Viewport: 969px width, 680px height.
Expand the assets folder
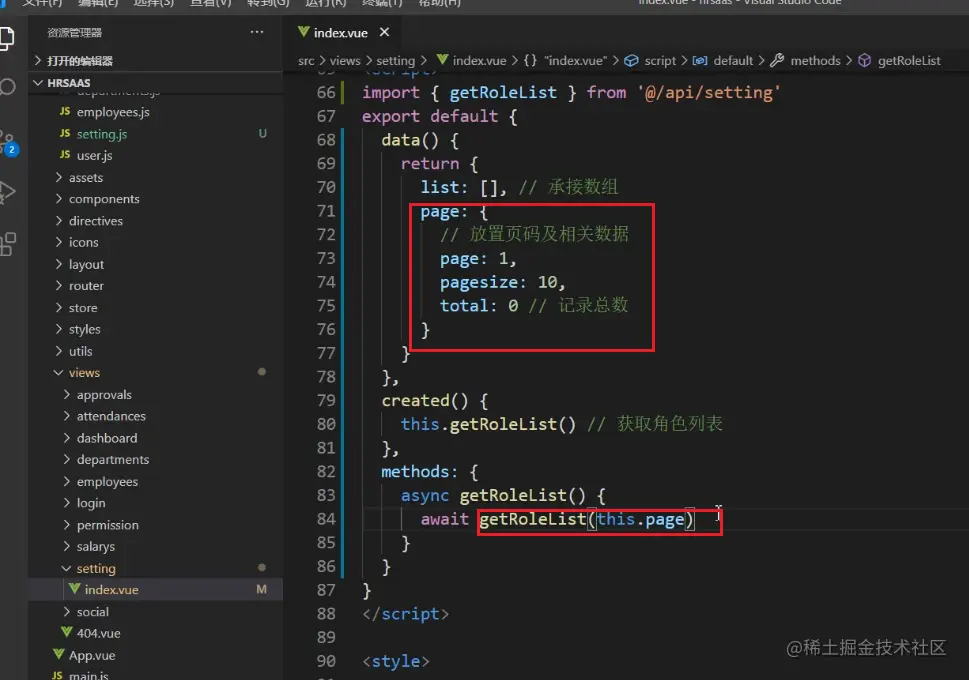[x=86, y=177]
